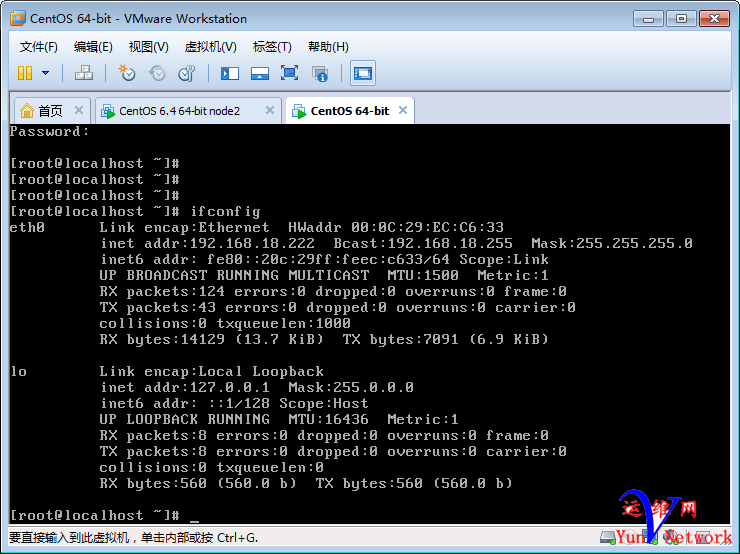The height and width of the screenshot is (554, 740).
Task: Click the Bcast:192.168.18.255 text
Action: point(423,243)
